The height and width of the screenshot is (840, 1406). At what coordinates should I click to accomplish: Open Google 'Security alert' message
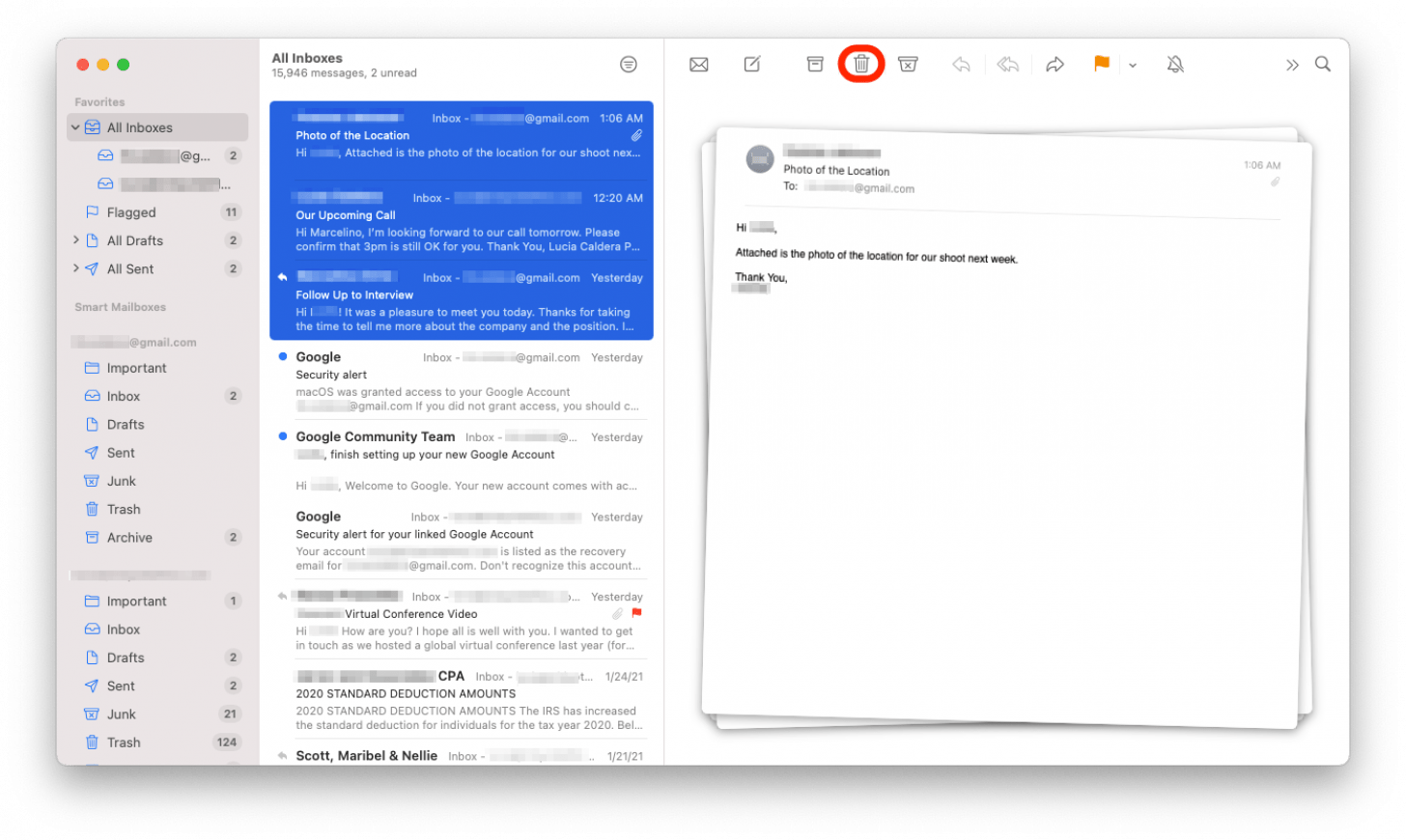click(462, 380)
